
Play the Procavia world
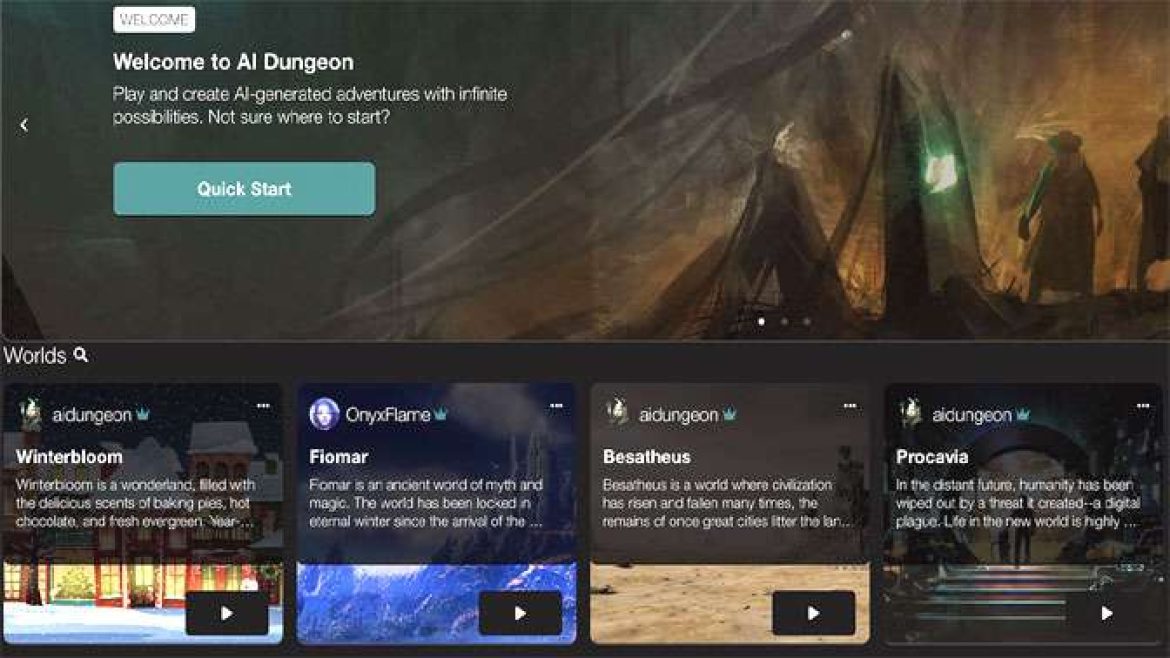[1107, 613]
